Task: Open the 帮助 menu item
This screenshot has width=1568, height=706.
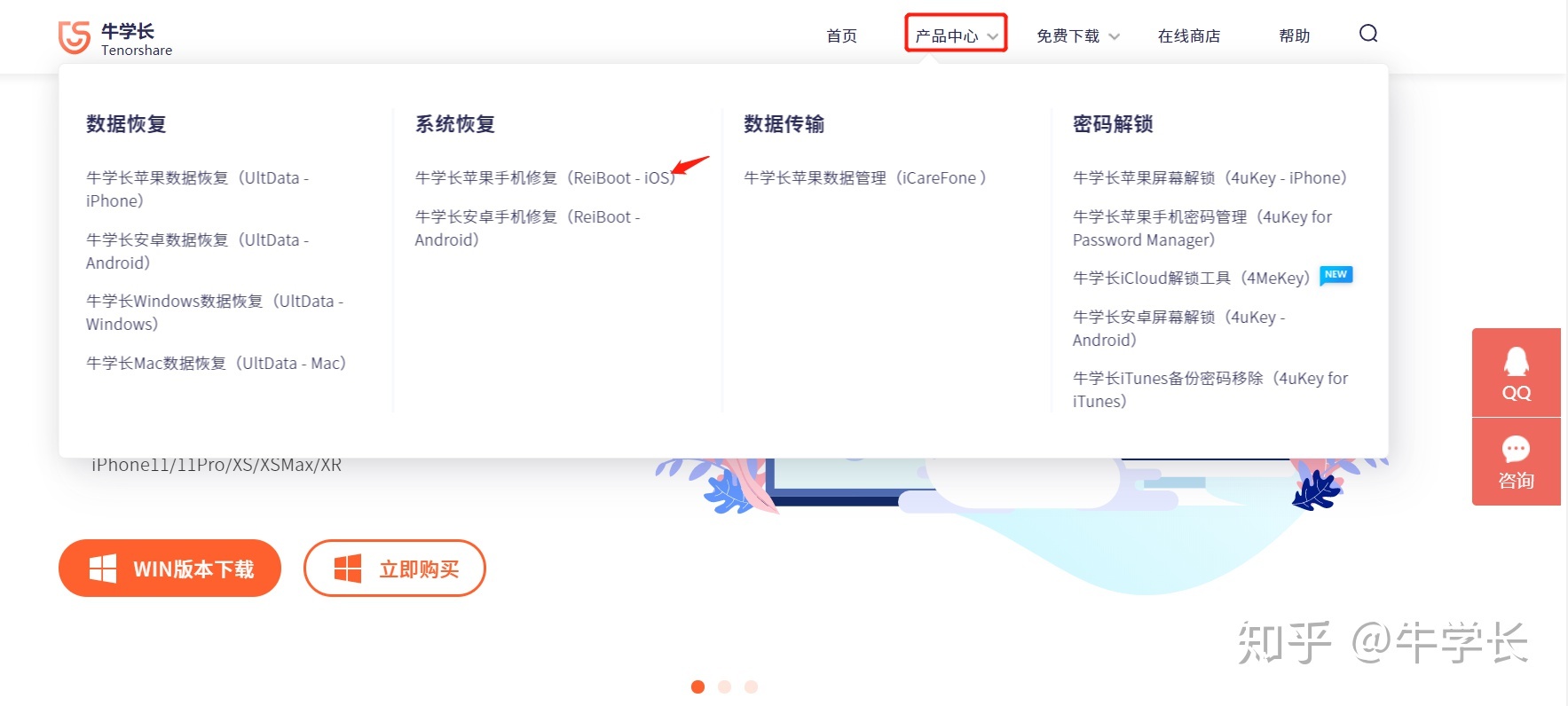Action: [x=1294, y=35]
